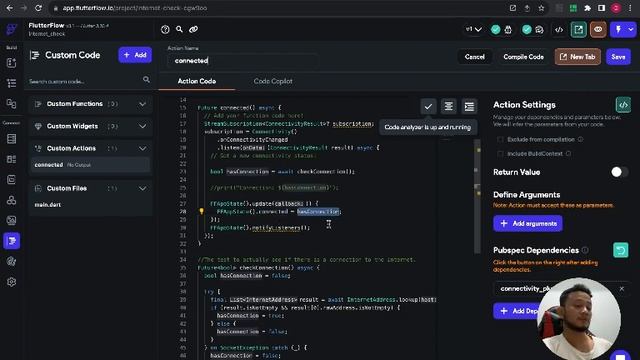This screenshot has height=360, width=640.
Task: Tick Exclude from compilation checkbox
Action: (x=500, y=140)
